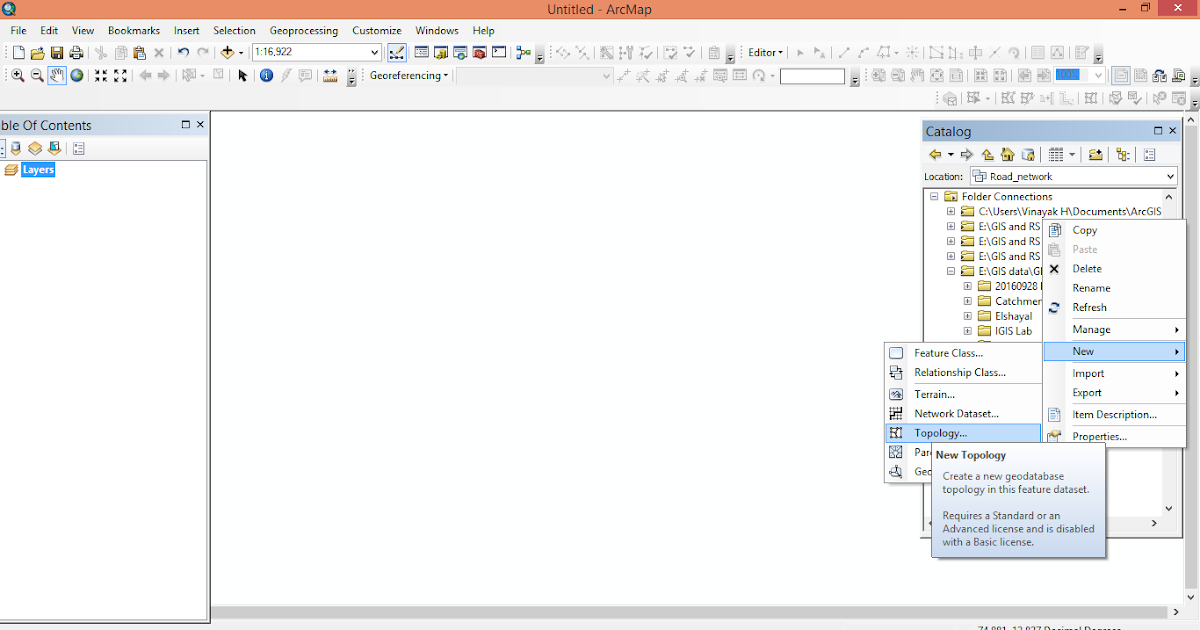Image resolution: width=1200 pixels, height=630 pixels.
Task: Click Rename in the context menu
Action: tap(1114, 288)
